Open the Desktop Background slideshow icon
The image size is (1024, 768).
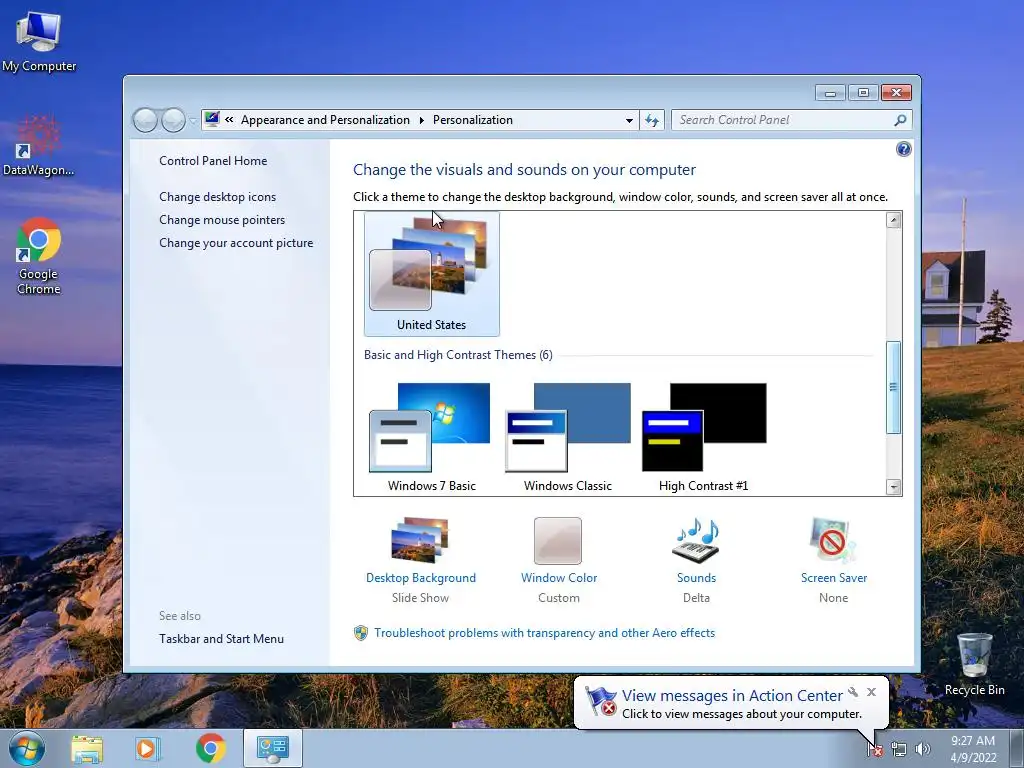tap(420, 541)
